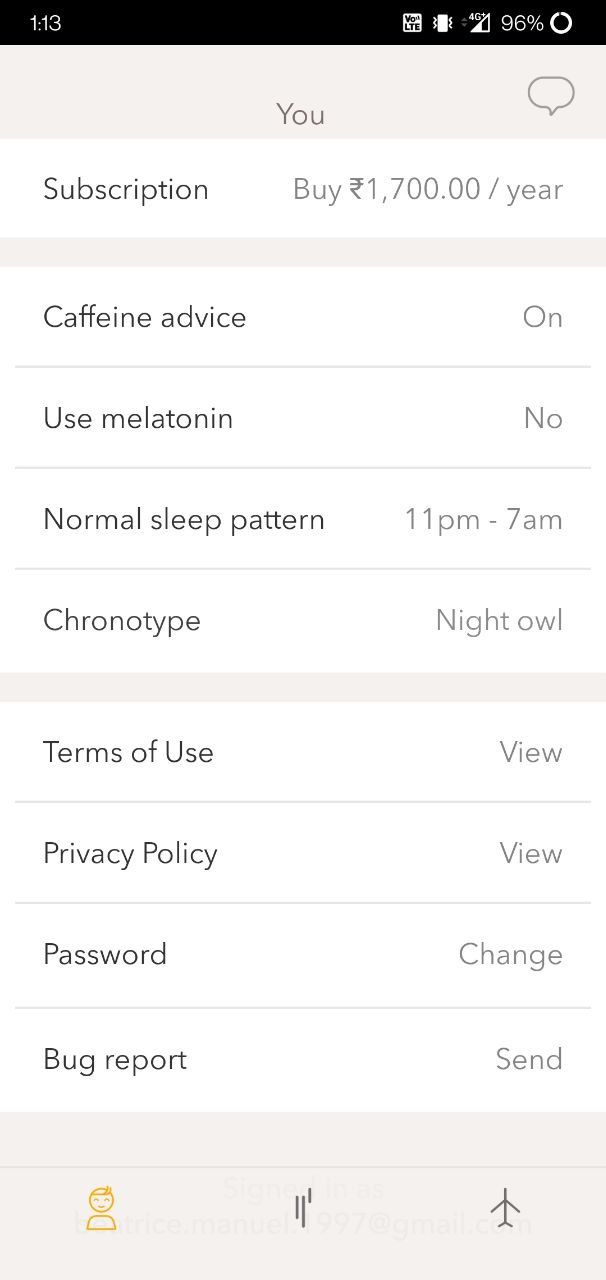The image size is (606, 1280).
Task: Select the profile face icon tab
Action: 101,1208
